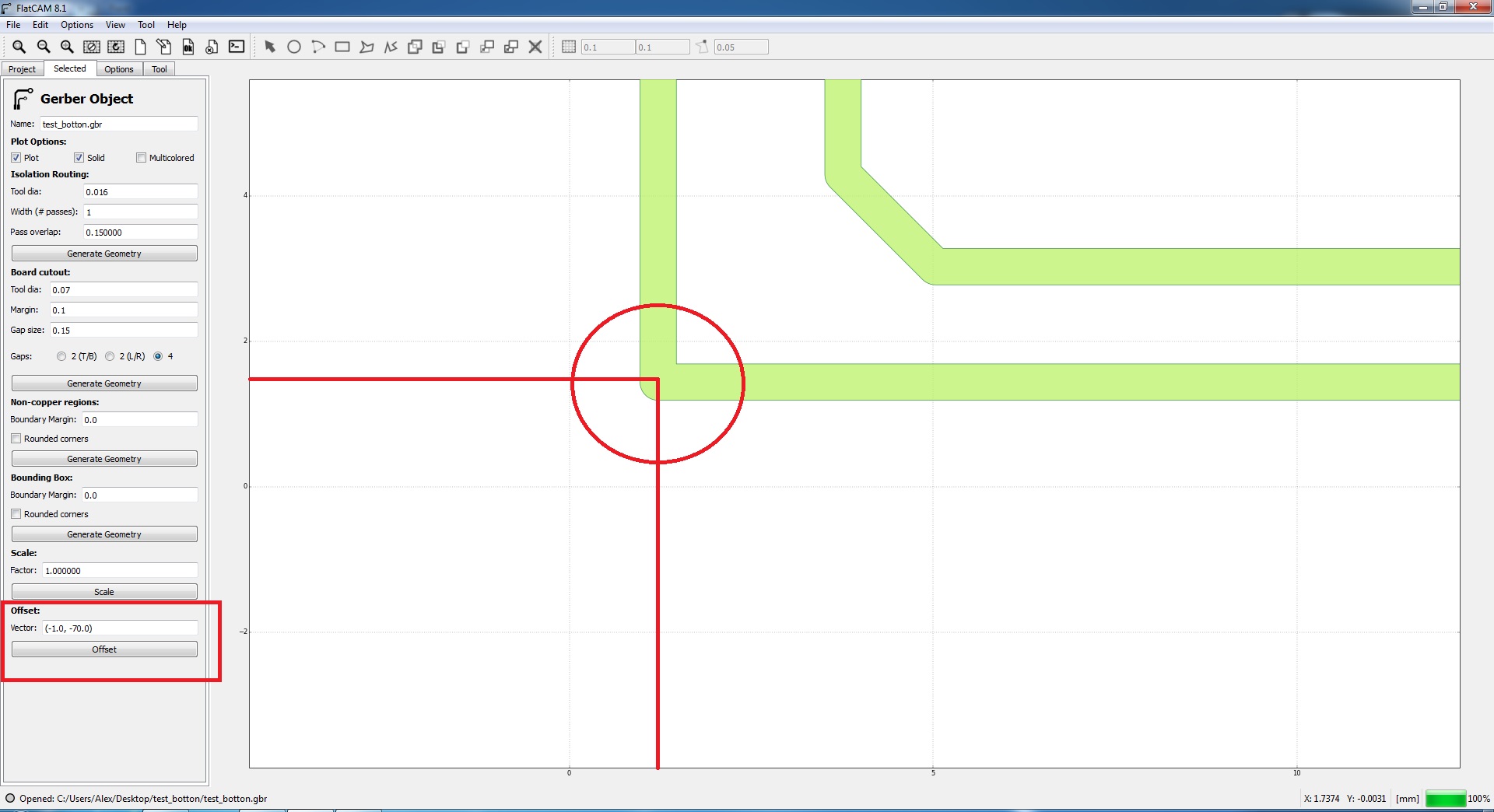1494x812 pixels.
Task: Open the File menu
Action: (x=13, y=25)
